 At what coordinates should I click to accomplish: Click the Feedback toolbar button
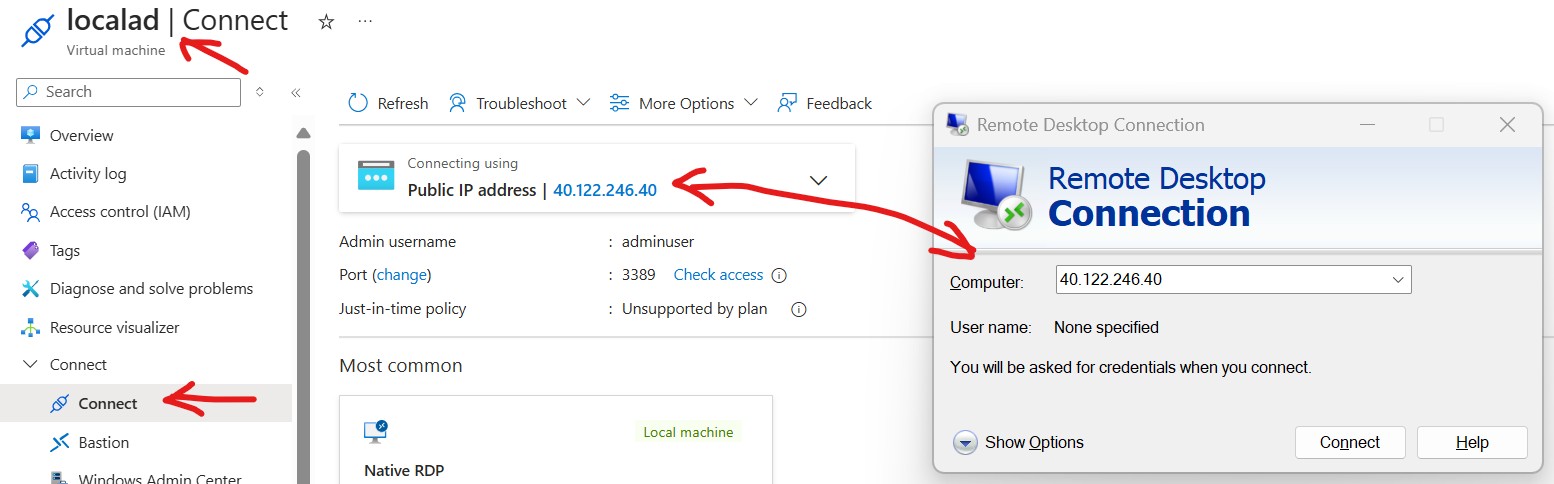click(825, 103)
